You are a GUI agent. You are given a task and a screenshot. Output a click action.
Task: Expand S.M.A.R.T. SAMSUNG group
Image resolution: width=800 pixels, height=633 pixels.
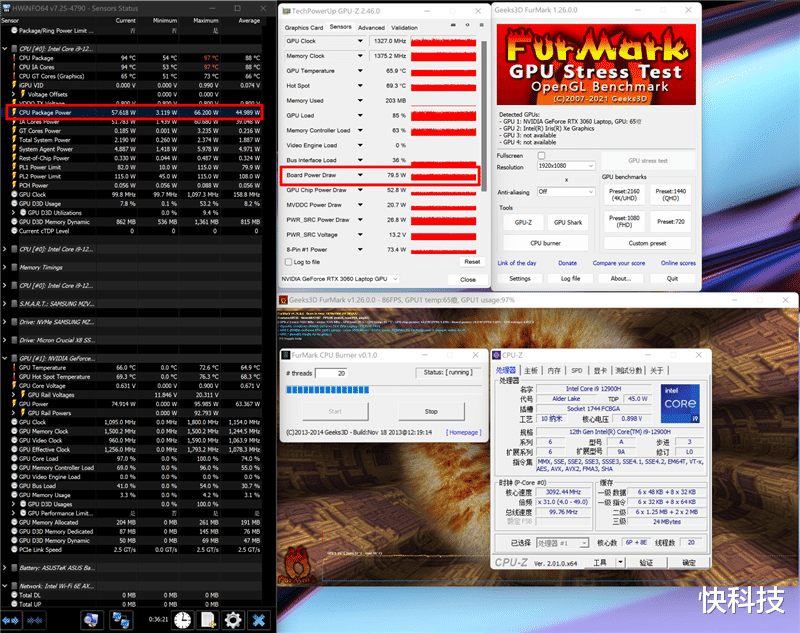click(5, 303)
